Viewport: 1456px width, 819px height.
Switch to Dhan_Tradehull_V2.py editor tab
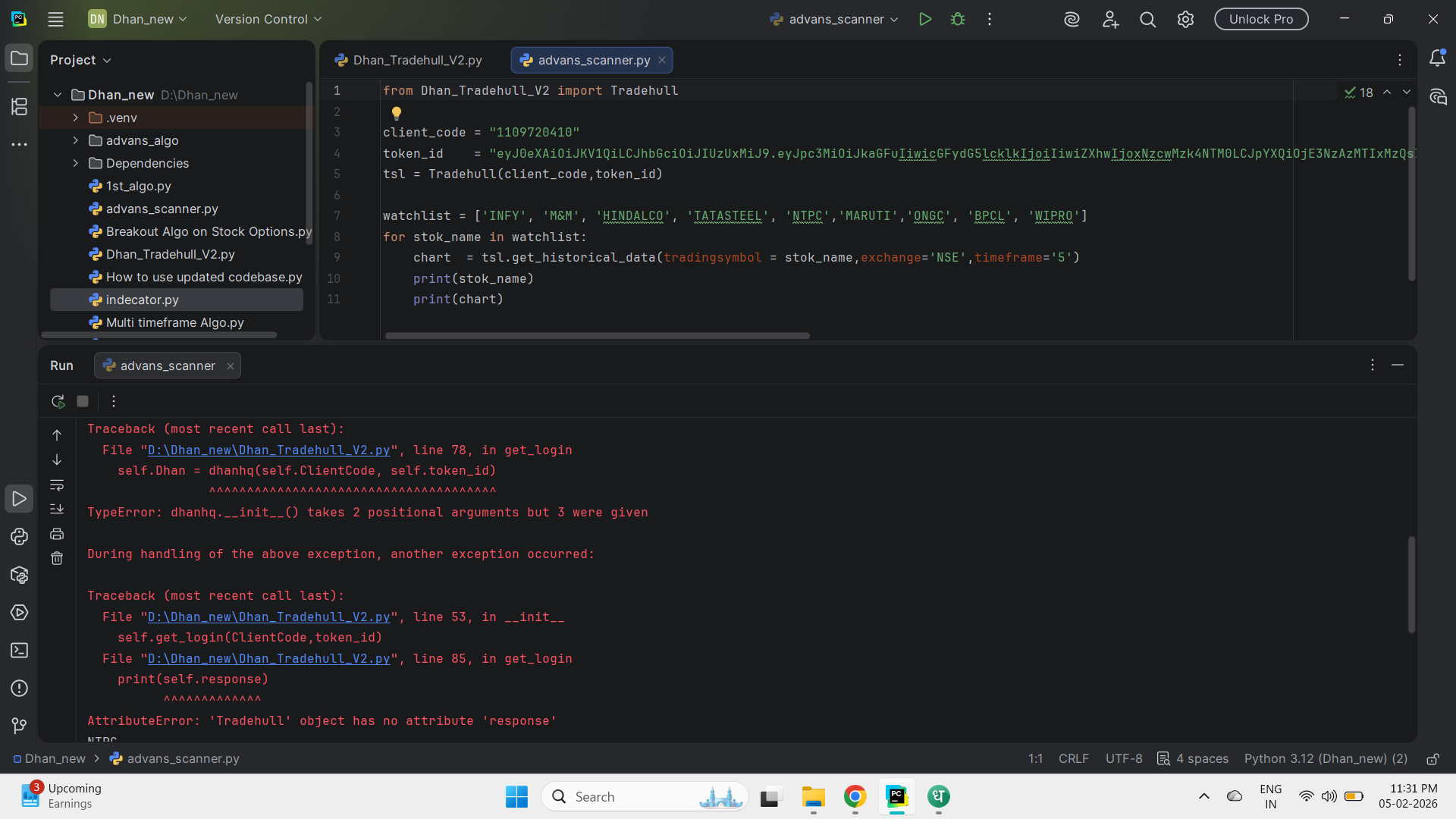click(x=417, y=60)
